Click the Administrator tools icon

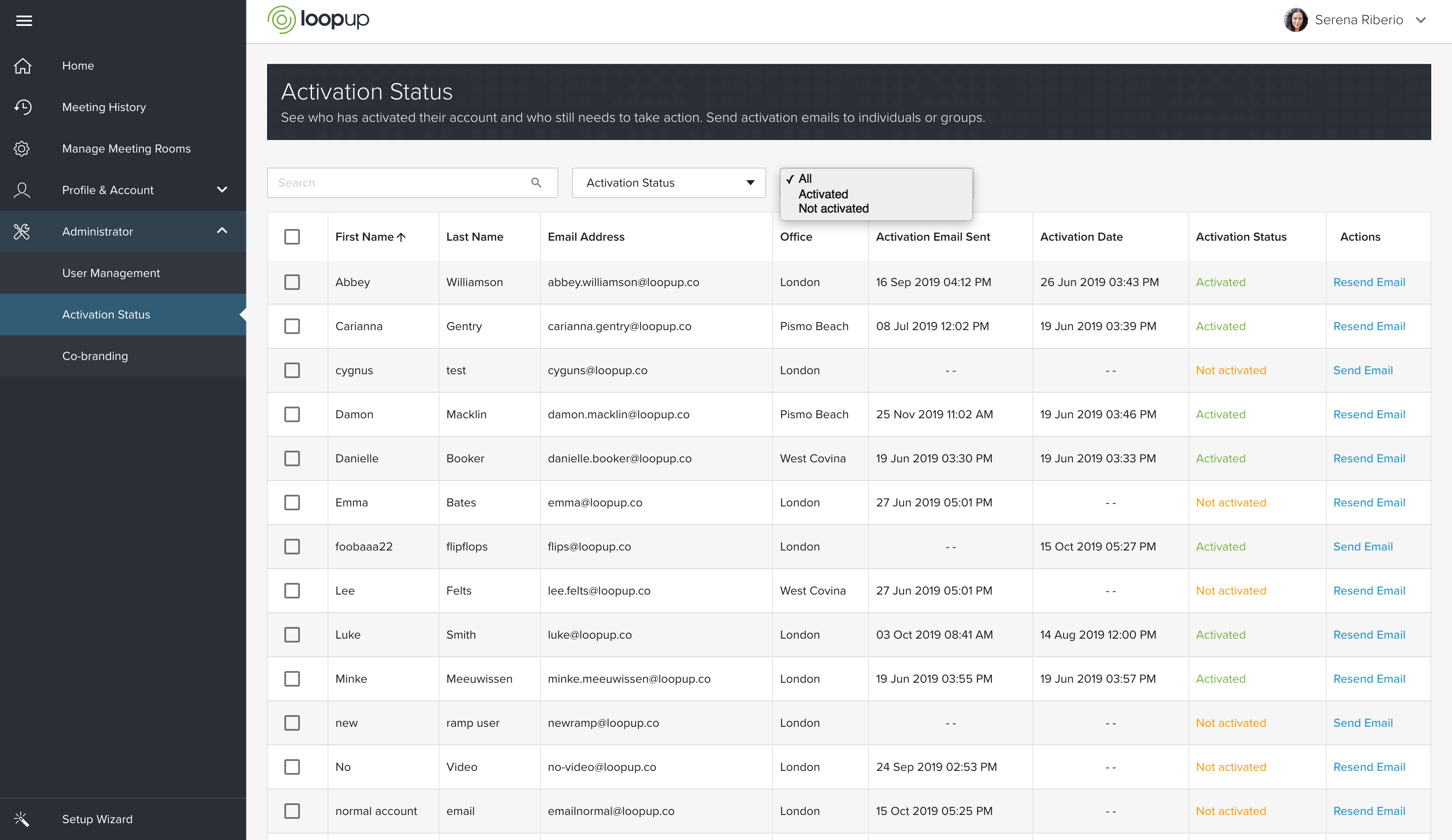(22, 232)
